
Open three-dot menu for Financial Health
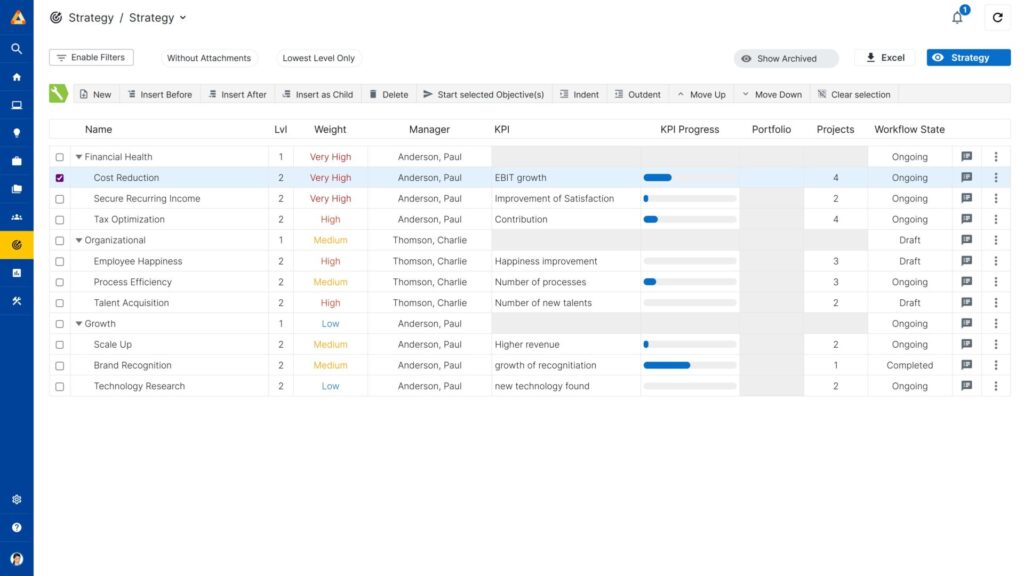(x=996, y=157)
